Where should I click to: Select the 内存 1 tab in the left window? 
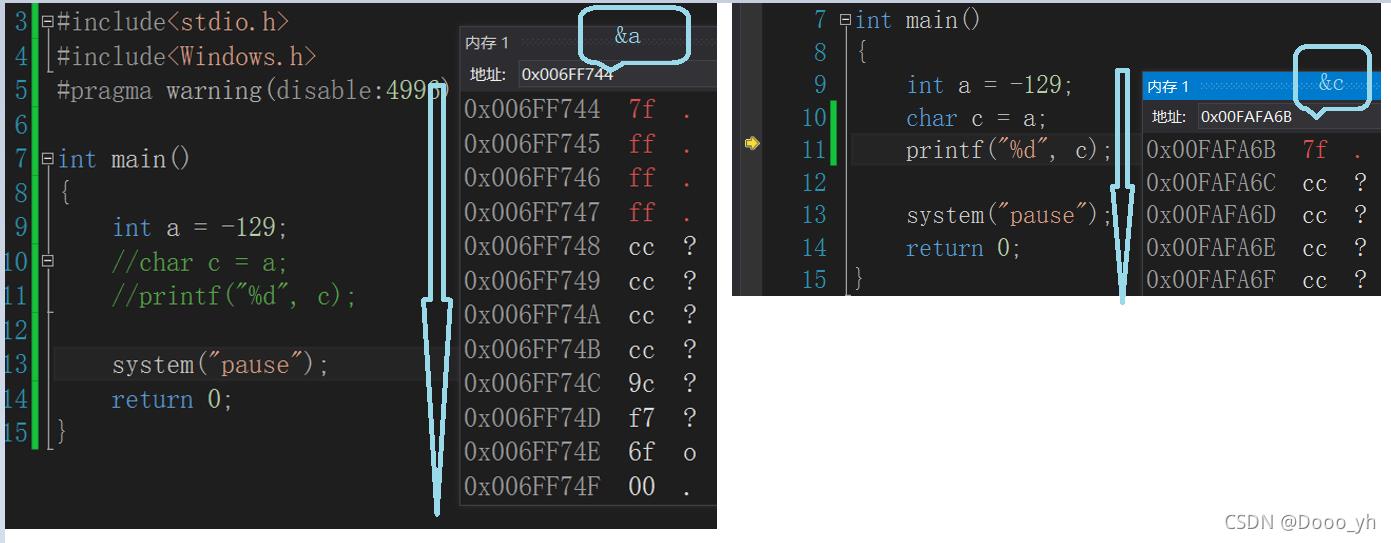point(487,43)
